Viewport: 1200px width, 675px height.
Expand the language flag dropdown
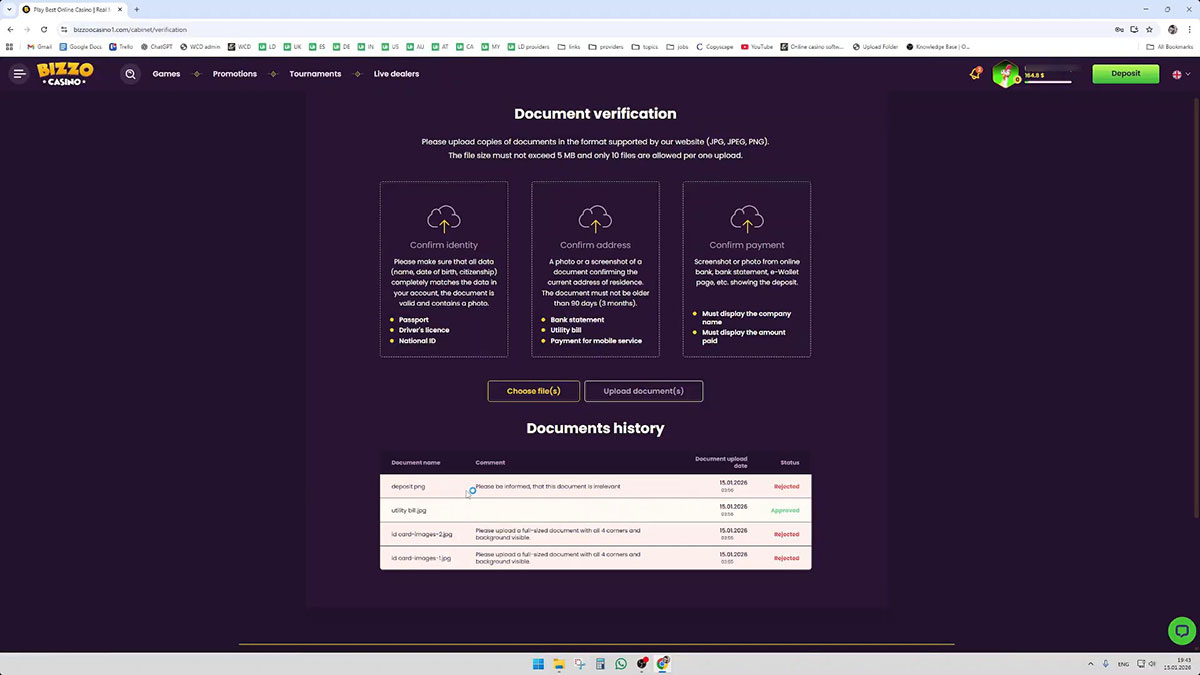click(1180, 74)
